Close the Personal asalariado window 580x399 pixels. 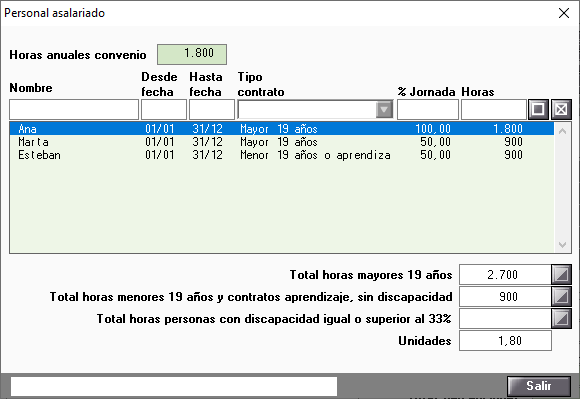[x=564, y=13]
